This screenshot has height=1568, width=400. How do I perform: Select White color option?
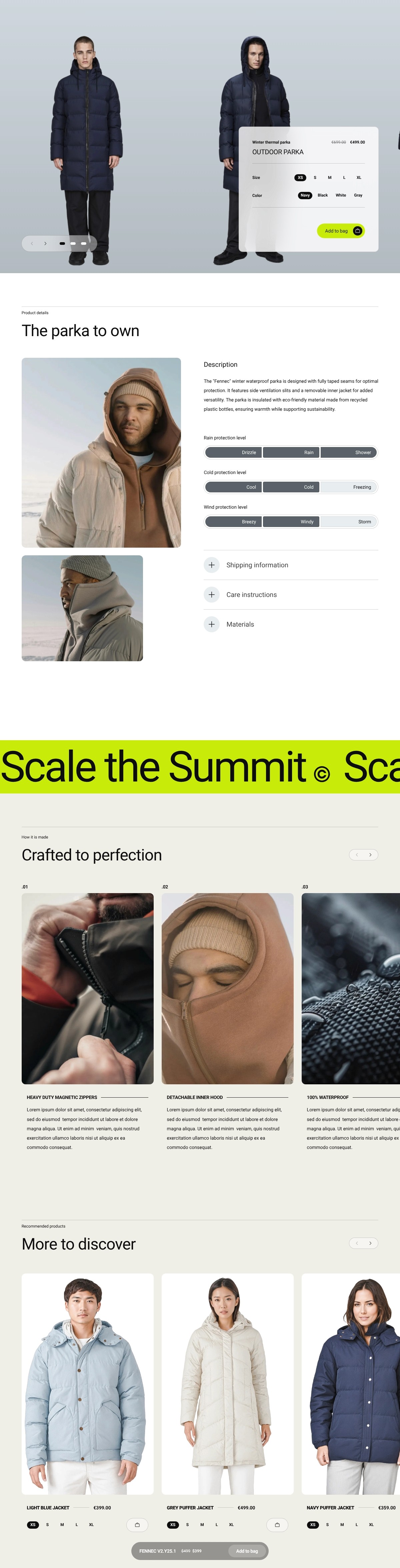tap(341, 196)
